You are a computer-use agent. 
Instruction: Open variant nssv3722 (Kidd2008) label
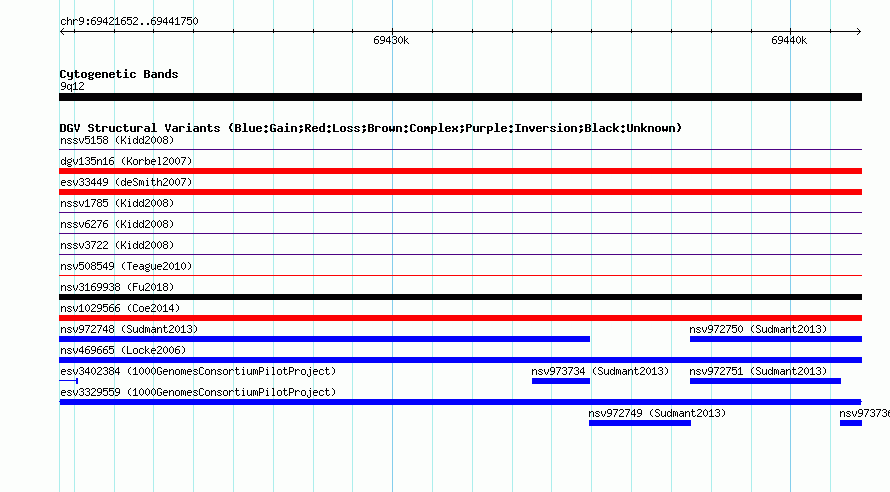[x=117, y=245]
